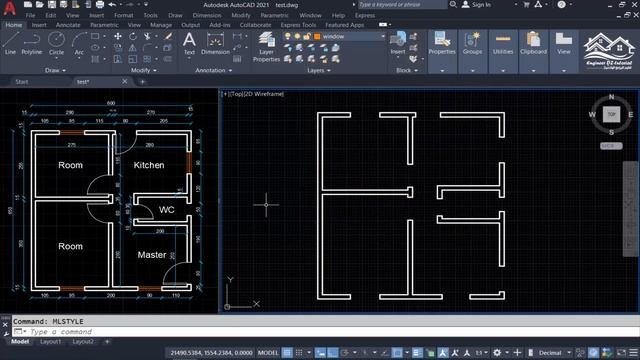Screen dimensions: 640x360
Task: Click the Plot printer icon
Action: [x=100, y=4]
